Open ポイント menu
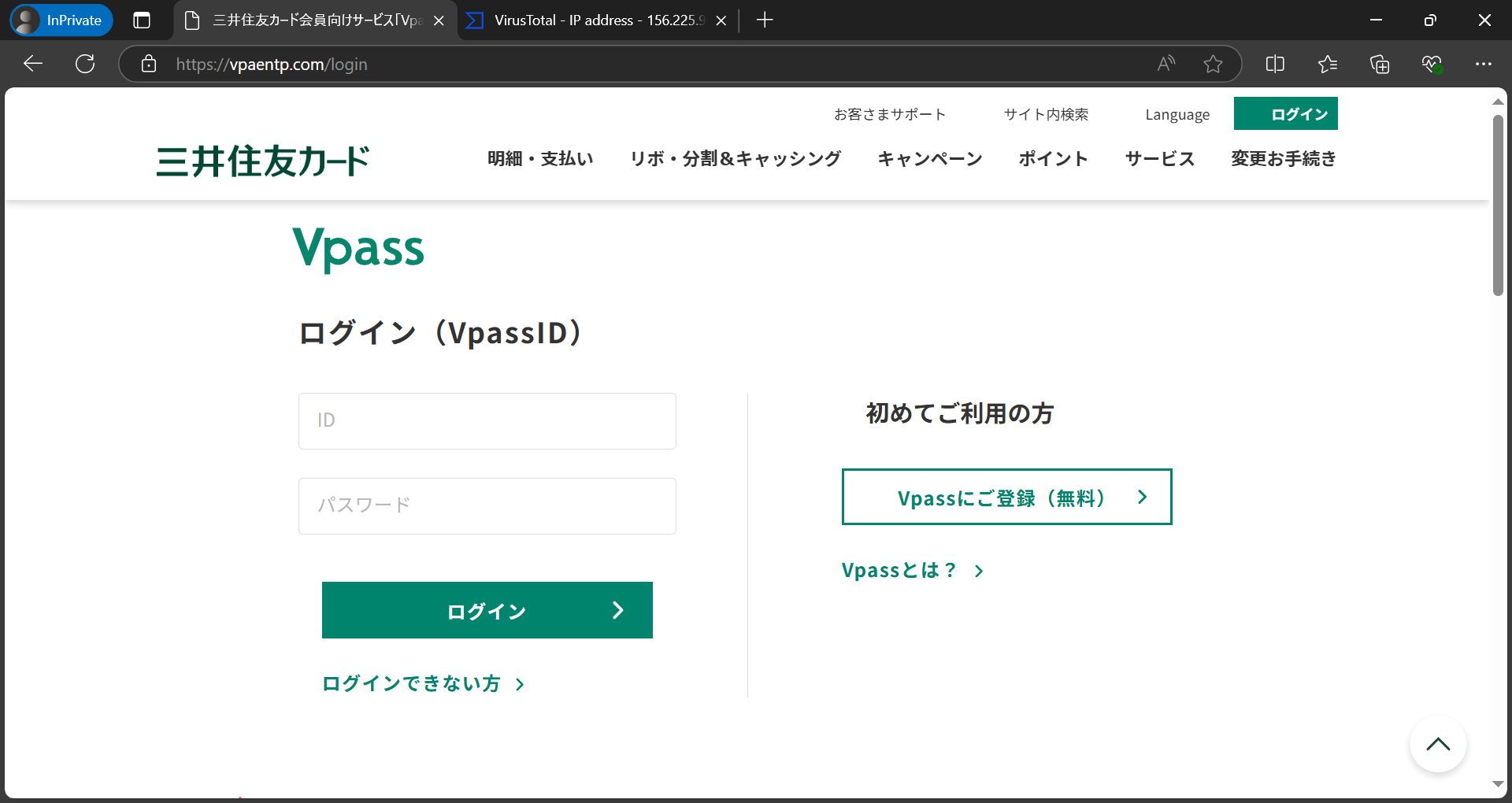 (x=1054, y=158)
